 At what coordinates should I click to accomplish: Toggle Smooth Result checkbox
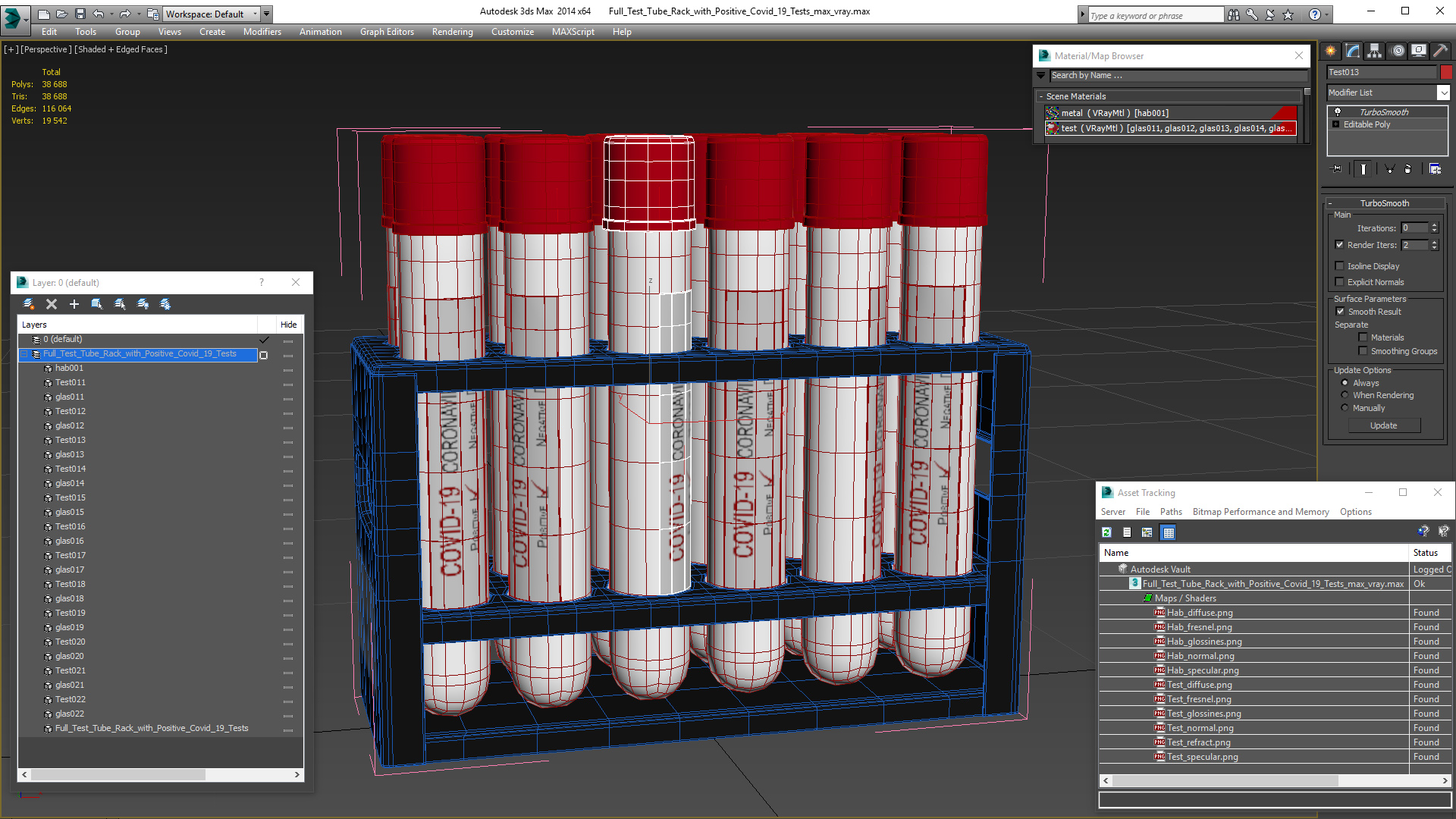tap(1340, 312)
